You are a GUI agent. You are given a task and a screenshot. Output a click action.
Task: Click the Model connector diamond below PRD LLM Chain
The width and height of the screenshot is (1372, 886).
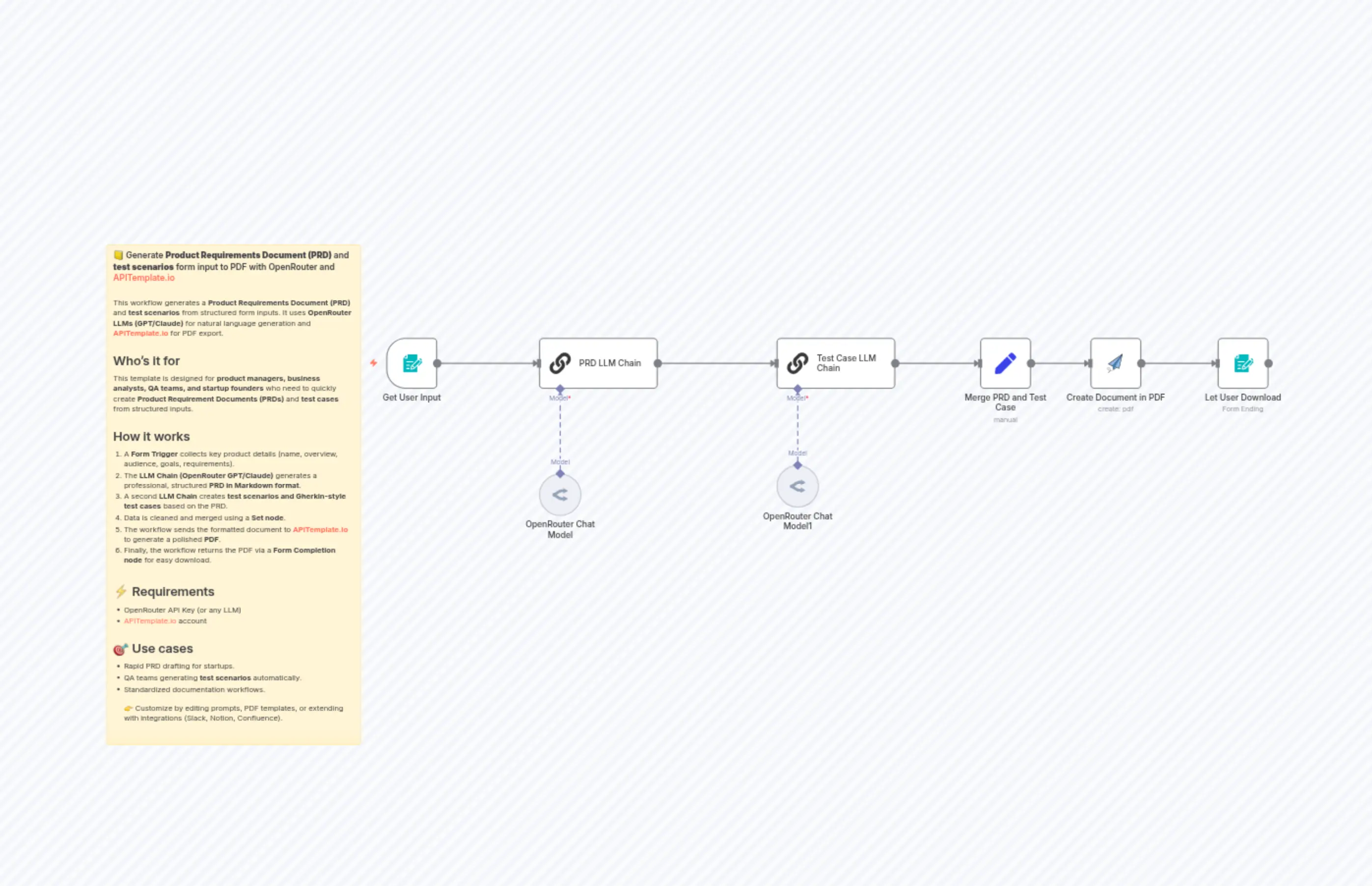[x=560, y=389]
